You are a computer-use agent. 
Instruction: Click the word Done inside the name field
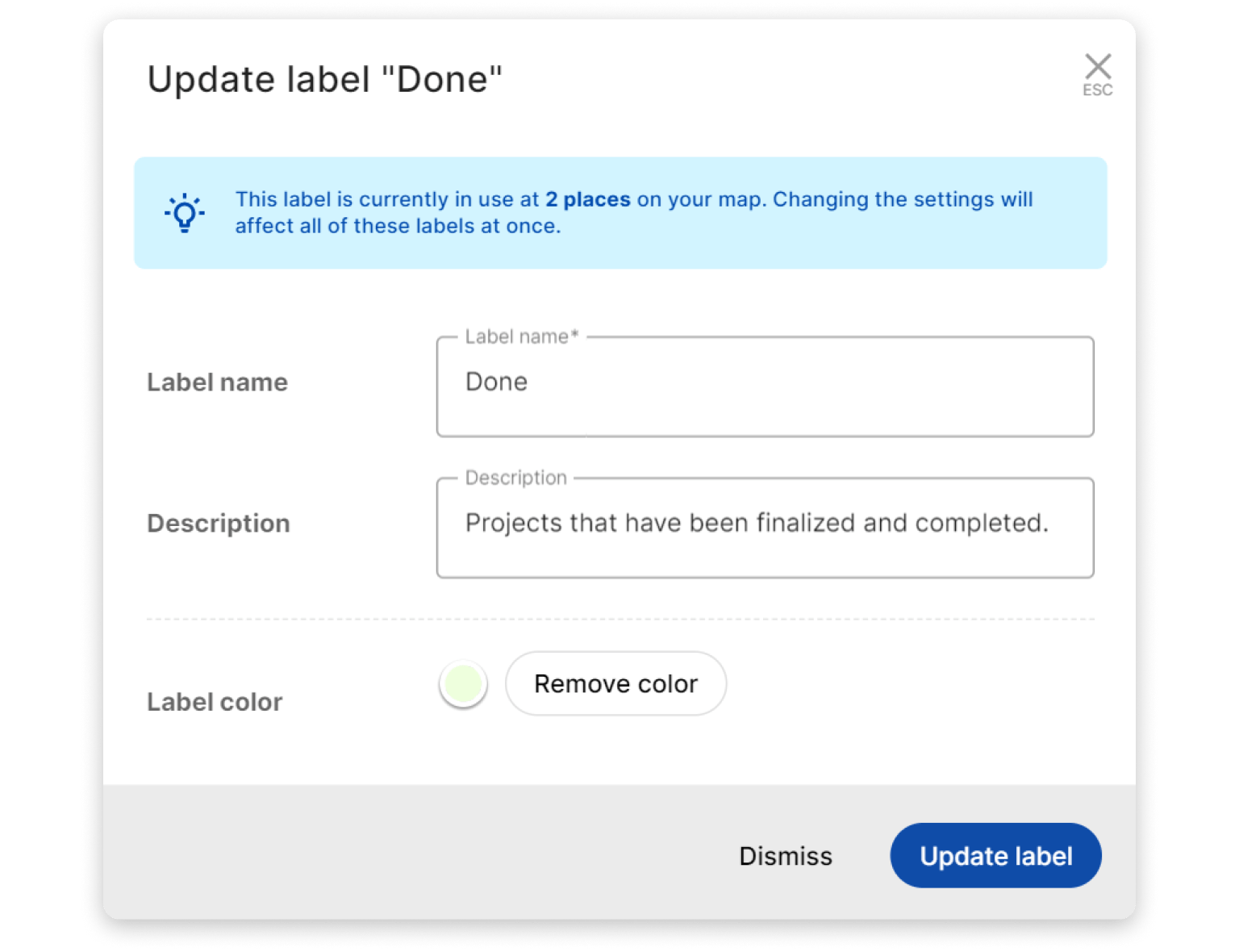[496, 381]
